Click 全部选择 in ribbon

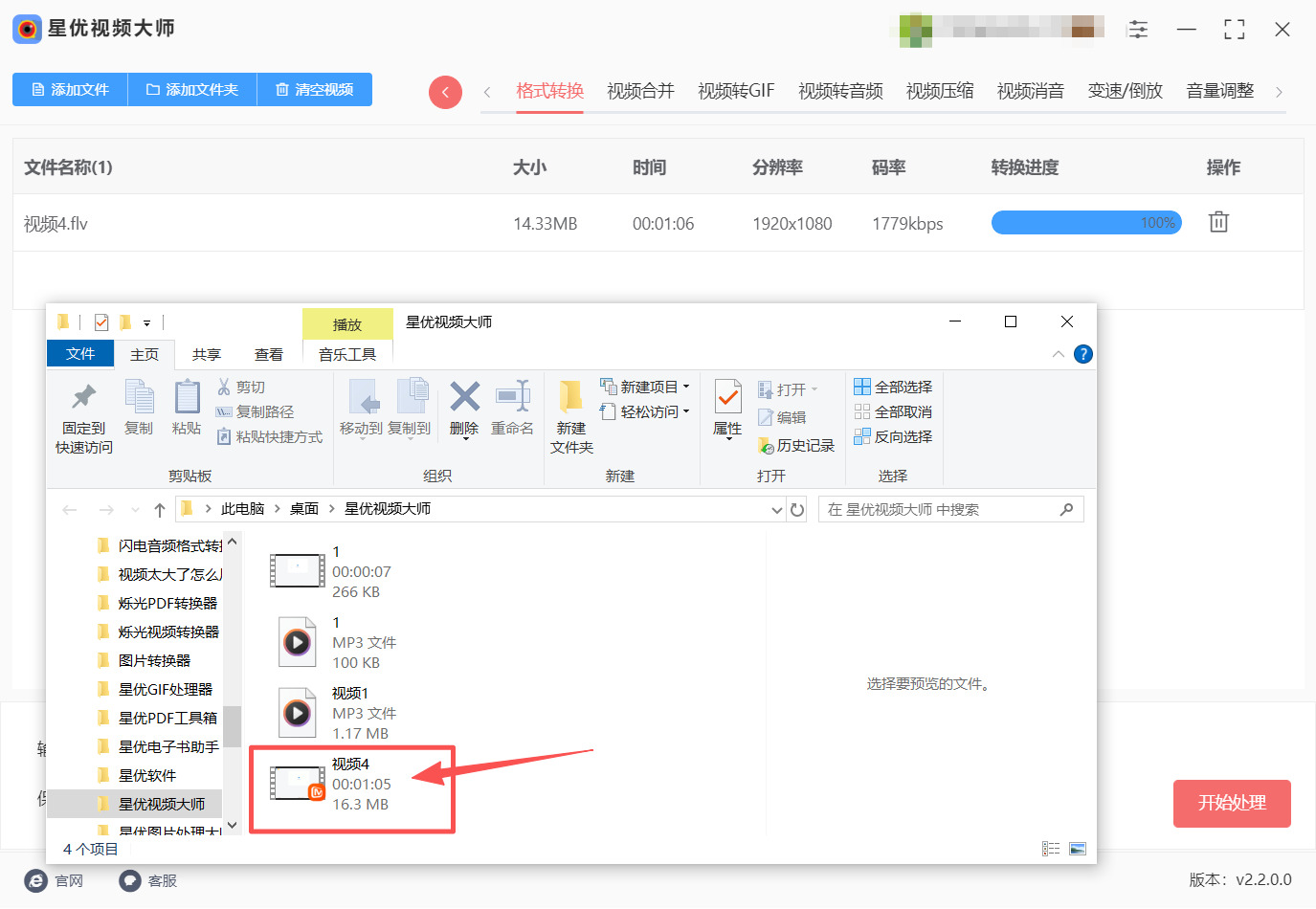click(x=893, y=387)
